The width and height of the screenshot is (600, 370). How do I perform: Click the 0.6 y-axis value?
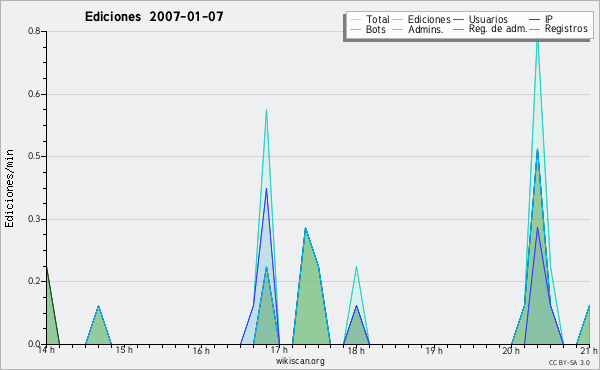click(34, 94)
